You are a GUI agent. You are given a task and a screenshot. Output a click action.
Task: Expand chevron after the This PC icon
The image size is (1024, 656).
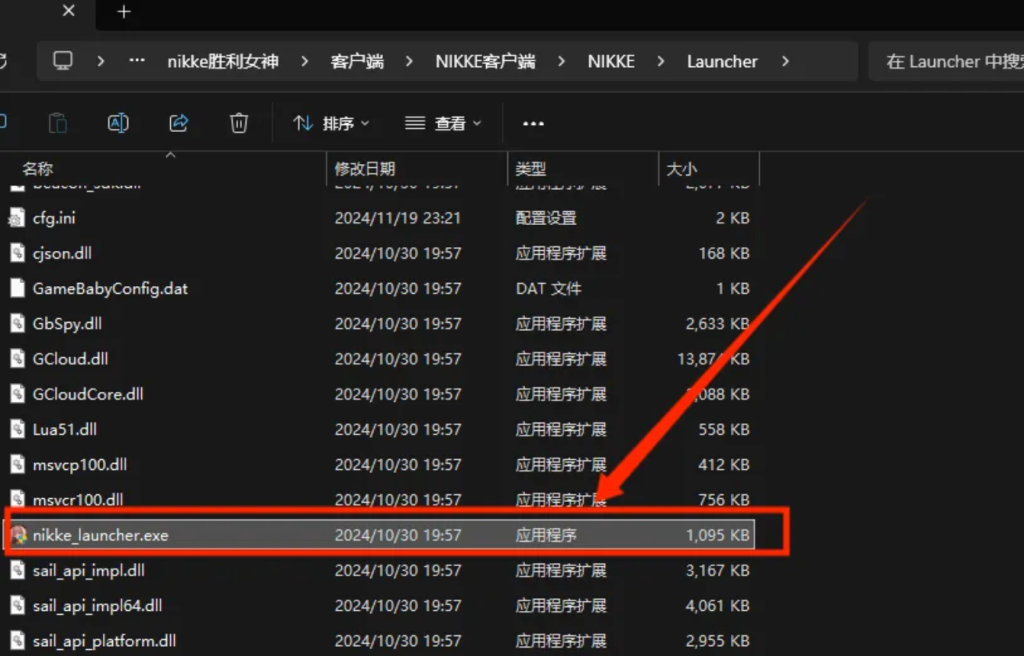click(x=101, y=61)
